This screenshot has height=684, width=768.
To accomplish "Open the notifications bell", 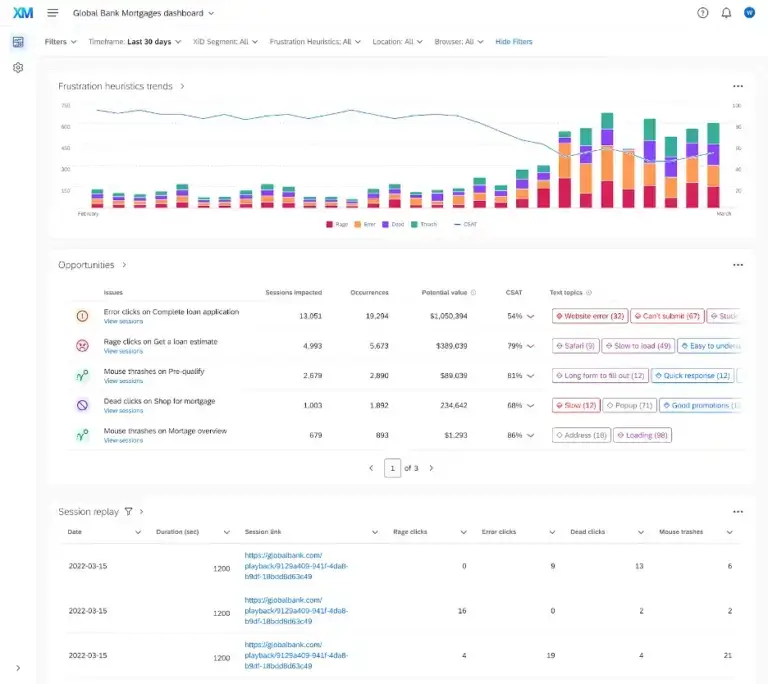I will point(726,13).
